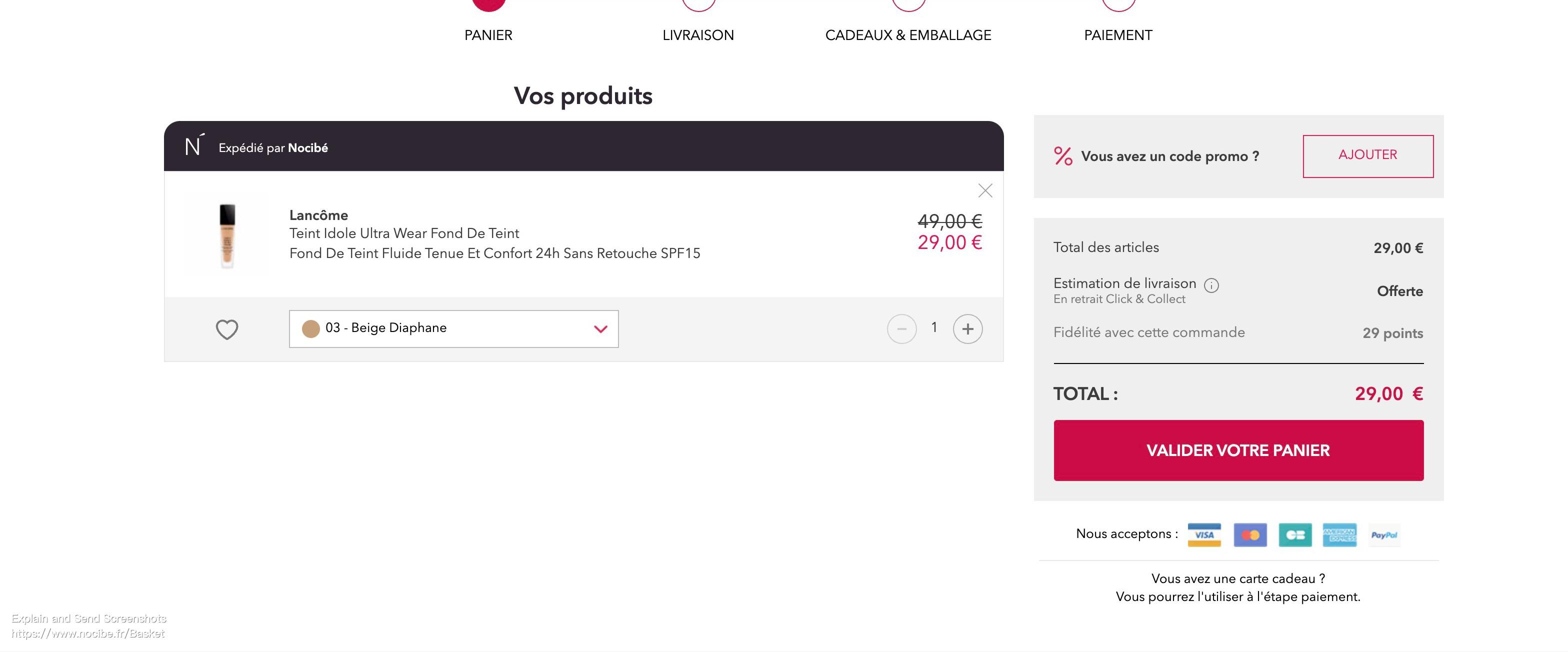
Task: Open the 03 - Beige Diaphane shade dropdown
Action: click(453, 328)
